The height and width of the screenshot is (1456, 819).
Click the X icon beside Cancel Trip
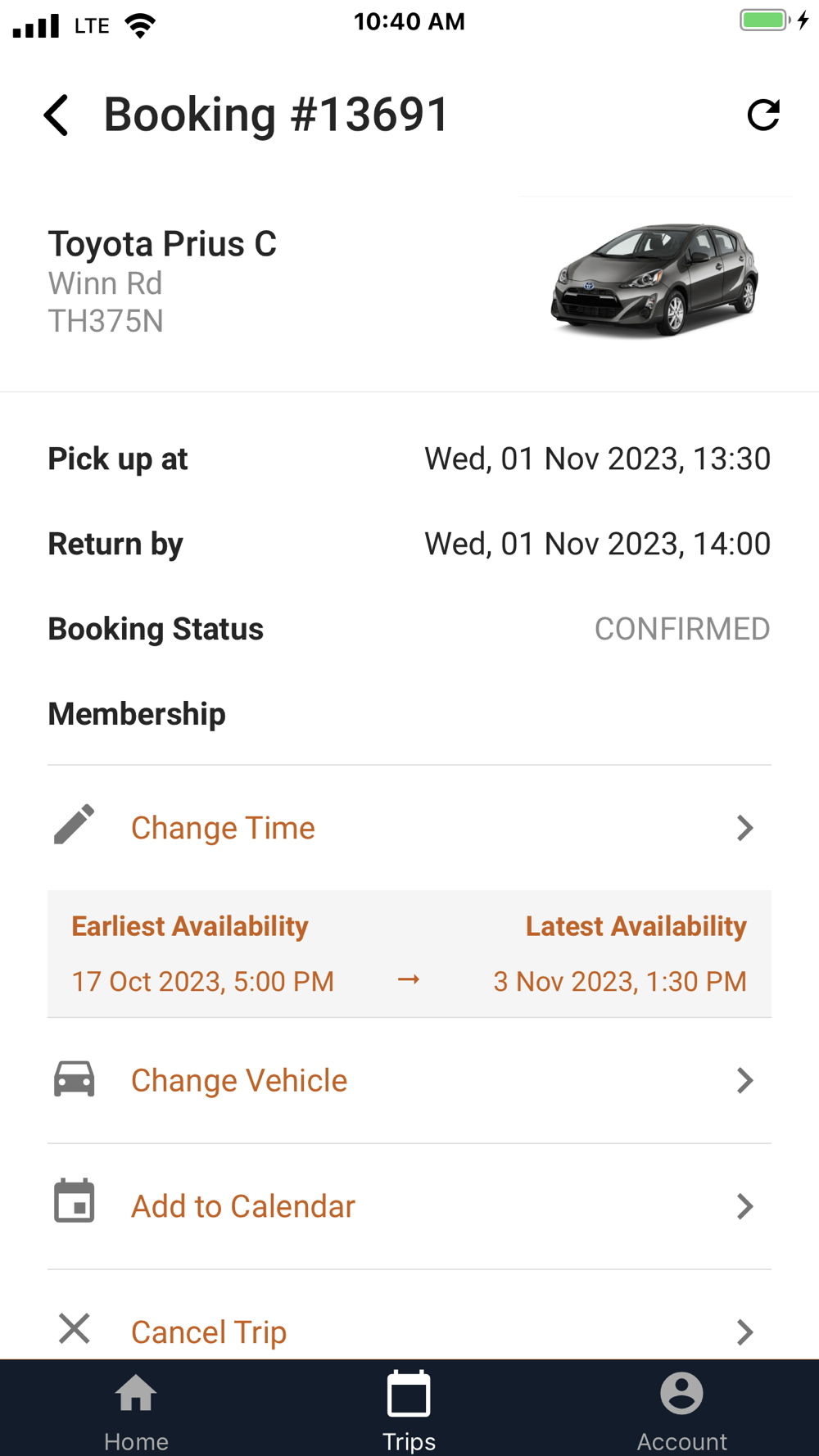click(75, 1328)
